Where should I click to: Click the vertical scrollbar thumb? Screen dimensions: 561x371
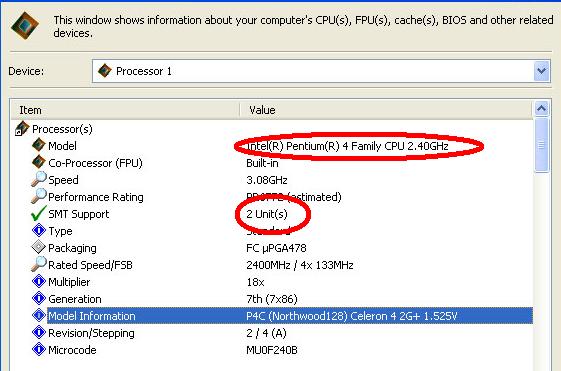541,145
